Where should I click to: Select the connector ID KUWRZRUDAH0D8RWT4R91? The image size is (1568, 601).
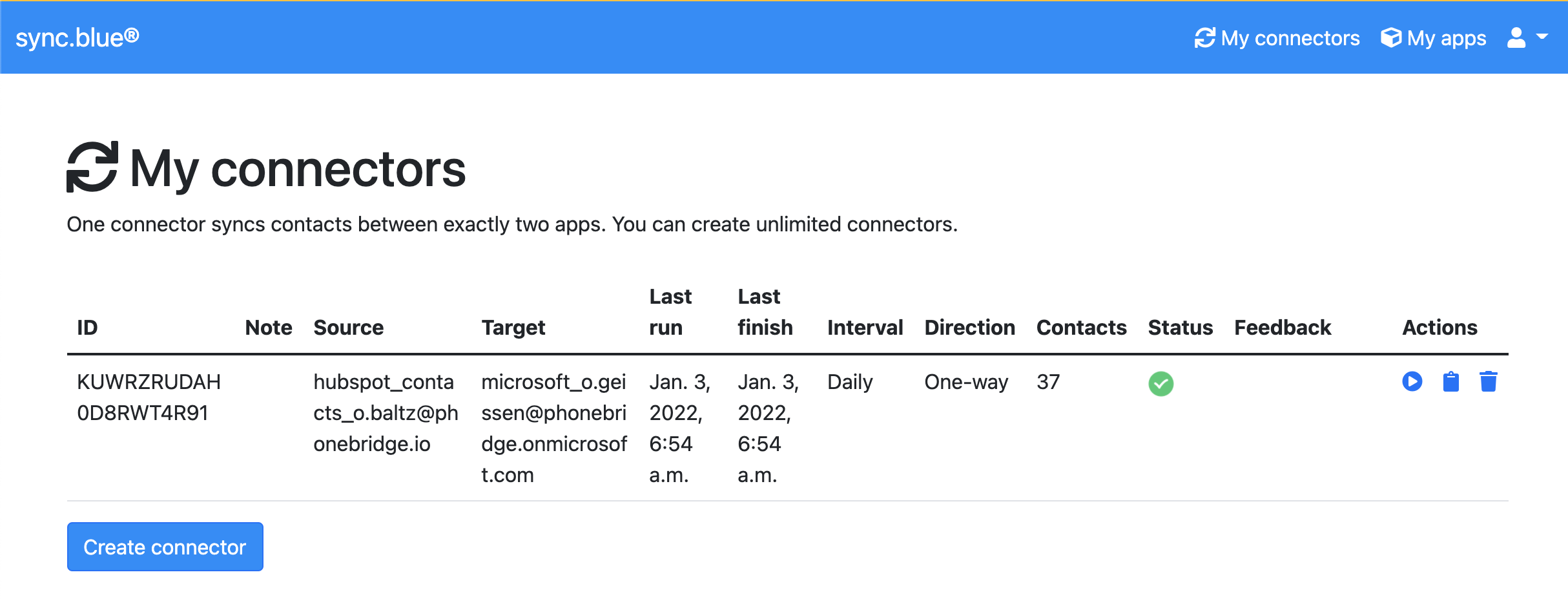(x=149, y=397)
